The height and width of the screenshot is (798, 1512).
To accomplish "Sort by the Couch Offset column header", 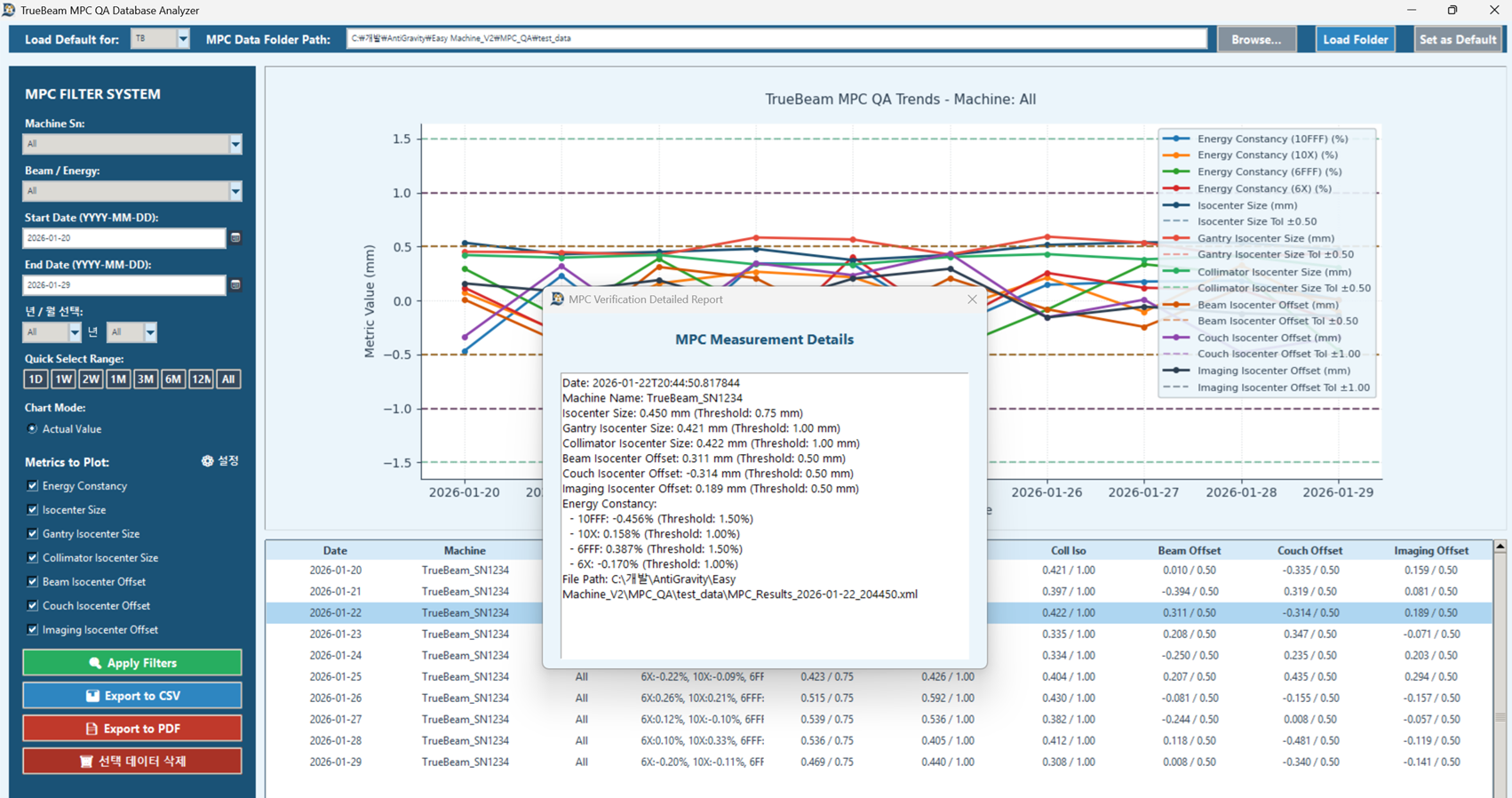I will pyautogui.click(x=1309, y=551).
